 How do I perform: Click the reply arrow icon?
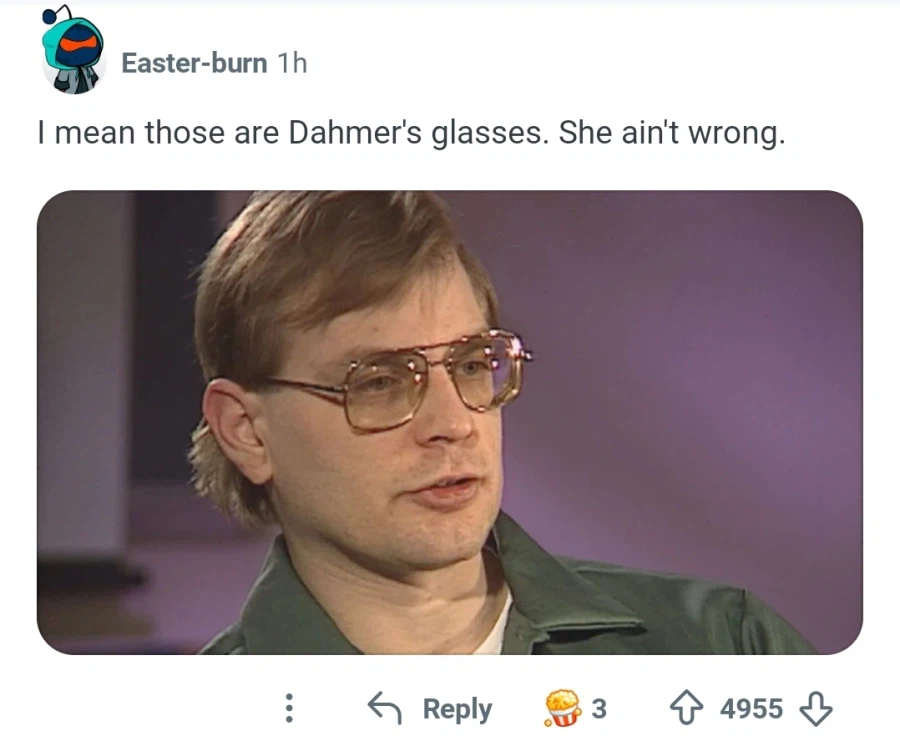384,709
